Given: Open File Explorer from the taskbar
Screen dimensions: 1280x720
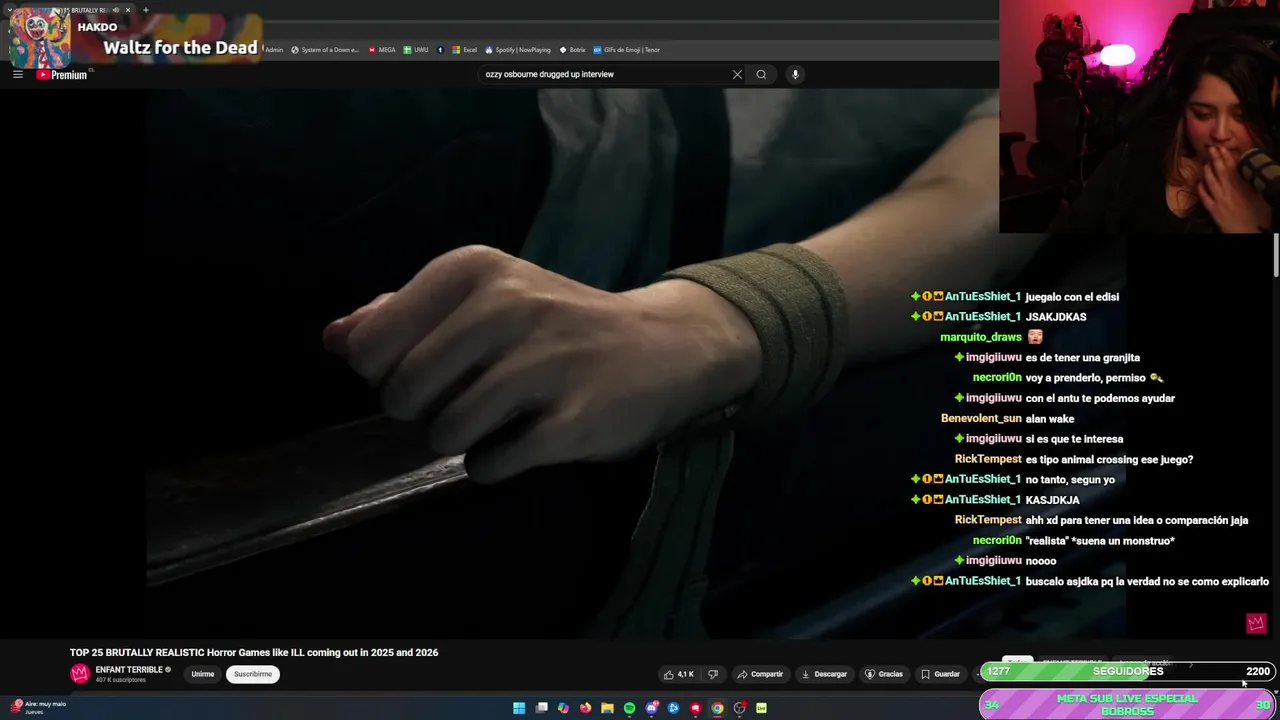Looking at the screenshot, I should pyautogui.click(x=607, y=708).
